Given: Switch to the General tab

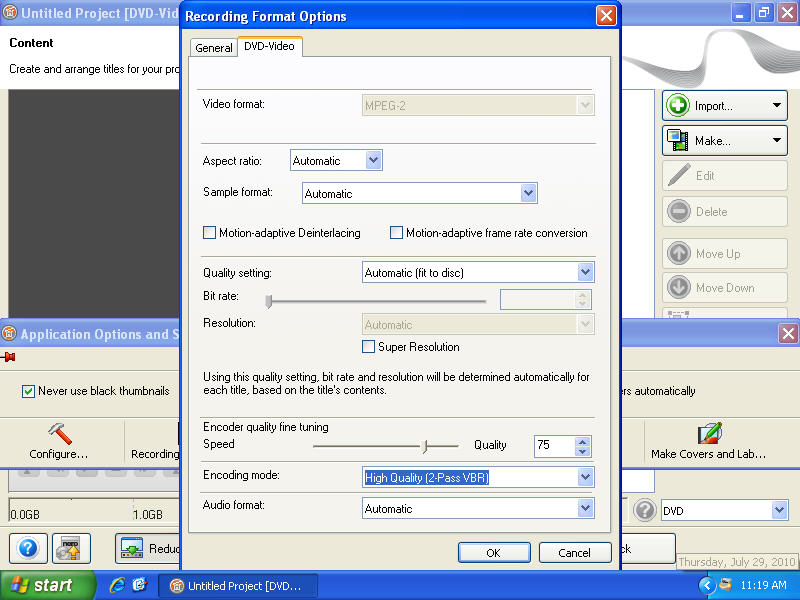Looking at the screenshot, I should [x=213, y=48].
